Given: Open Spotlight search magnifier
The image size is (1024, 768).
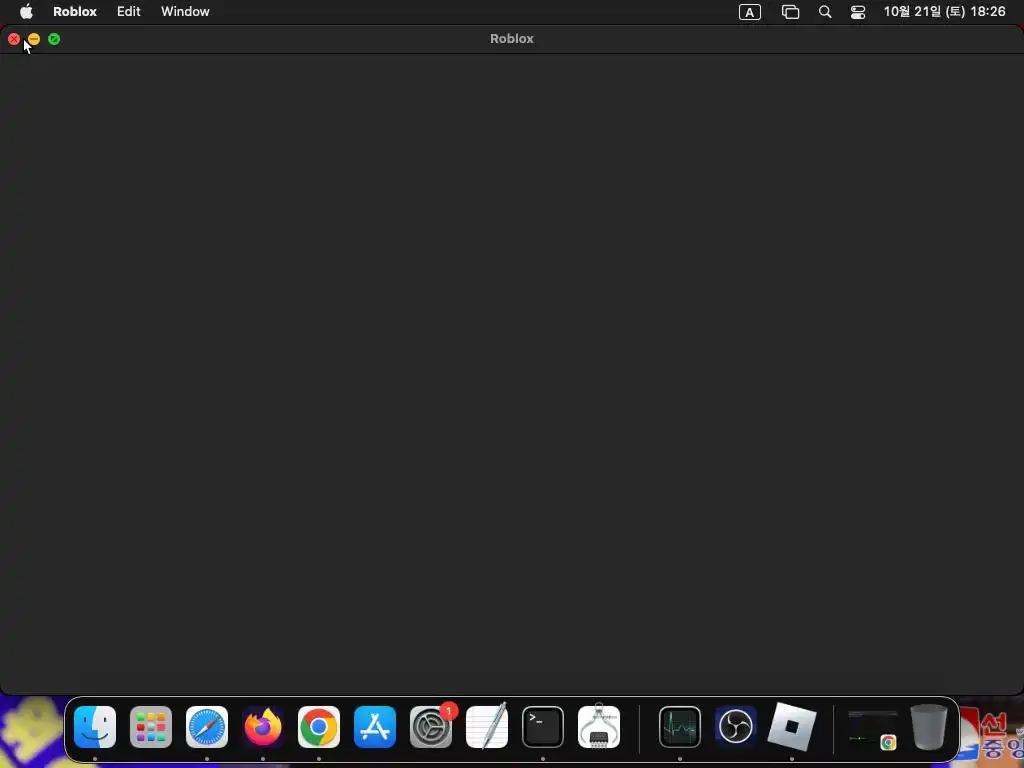Looking at the screenshot, I should coord(825,12).
